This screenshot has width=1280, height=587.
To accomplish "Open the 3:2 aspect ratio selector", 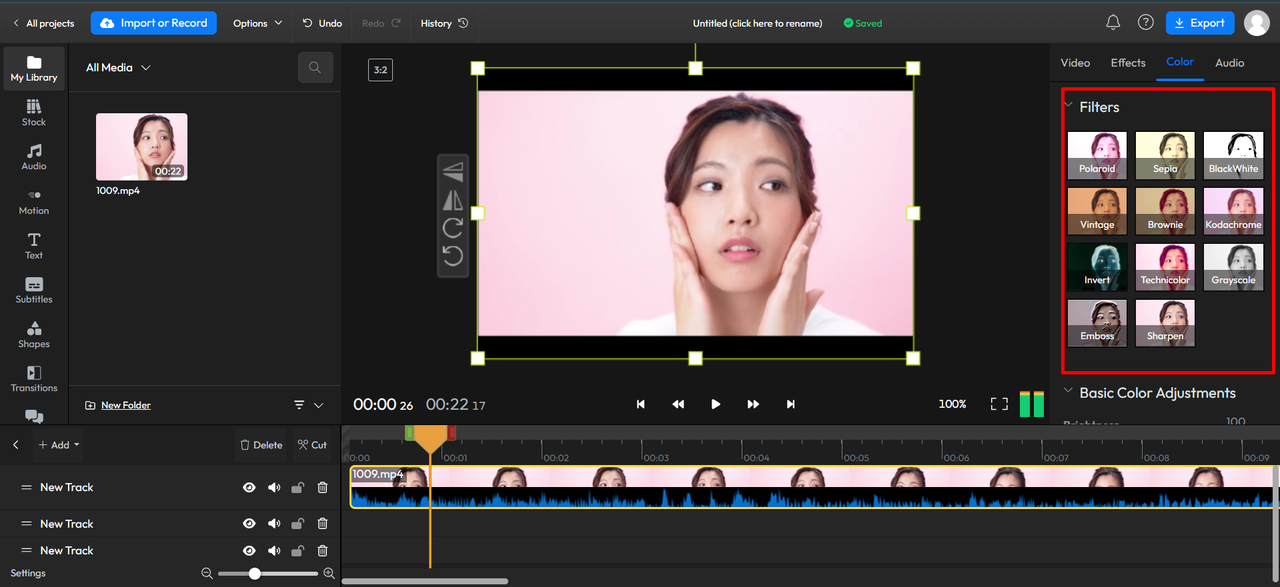I will [x=380, y=70].
